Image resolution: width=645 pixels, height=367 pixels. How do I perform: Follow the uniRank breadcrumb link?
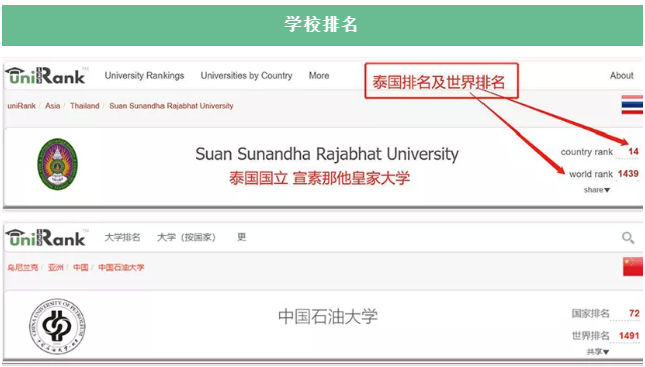pos(21,106)
